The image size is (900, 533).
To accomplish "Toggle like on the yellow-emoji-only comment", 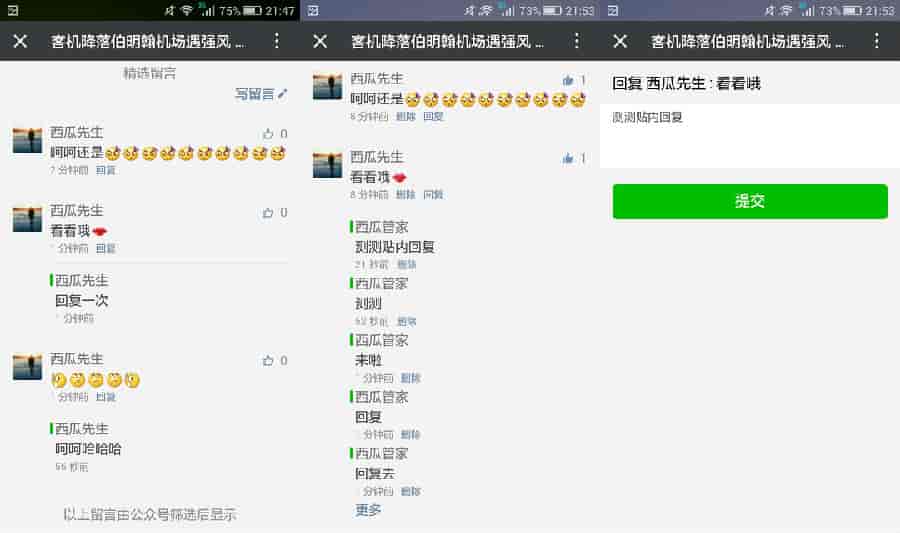I will 268,360.
